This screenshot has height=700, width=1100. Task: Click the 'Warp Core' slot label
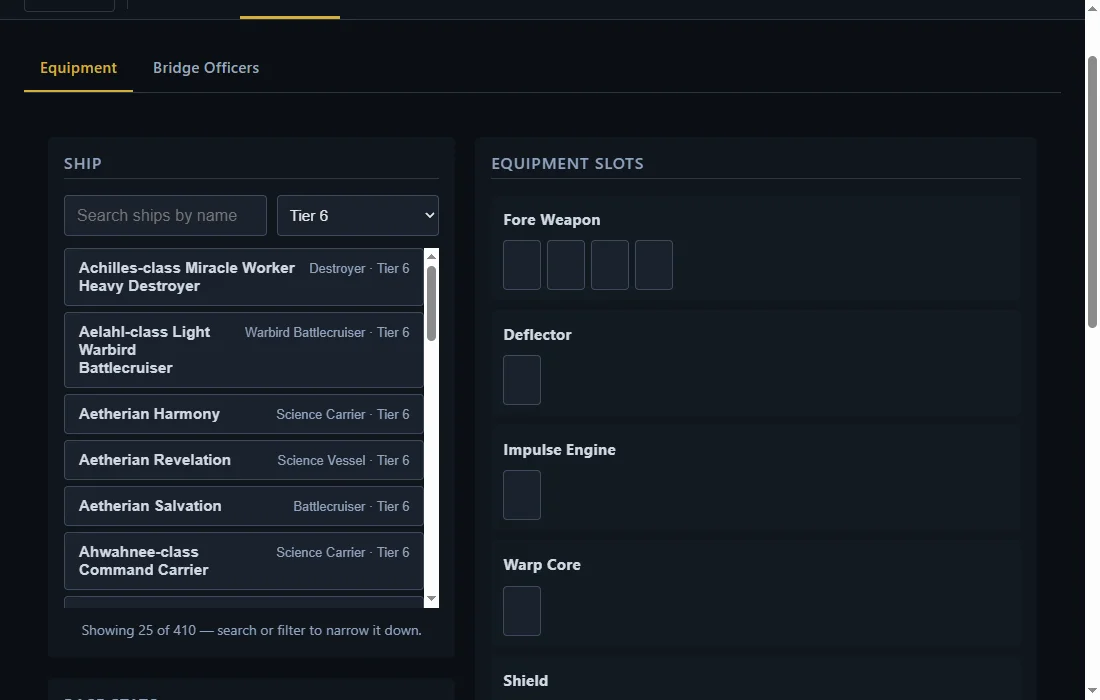click(542, 565)
